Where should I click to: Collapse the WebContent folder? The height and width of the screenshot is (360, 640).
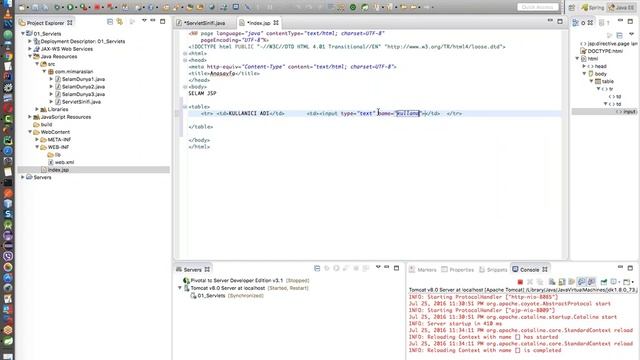(x=30, y=132)
